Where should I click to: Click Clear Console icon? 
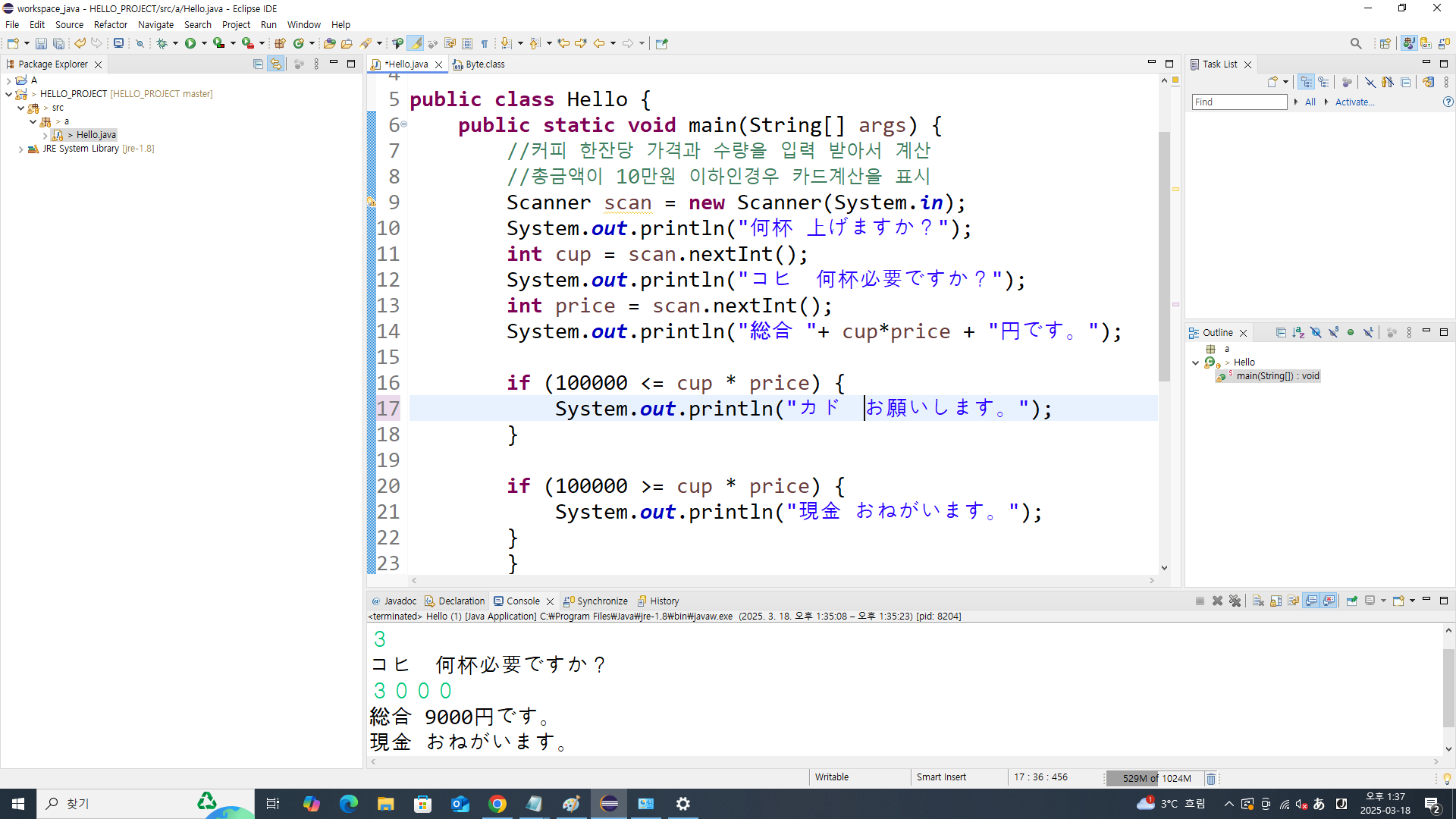1258,601
